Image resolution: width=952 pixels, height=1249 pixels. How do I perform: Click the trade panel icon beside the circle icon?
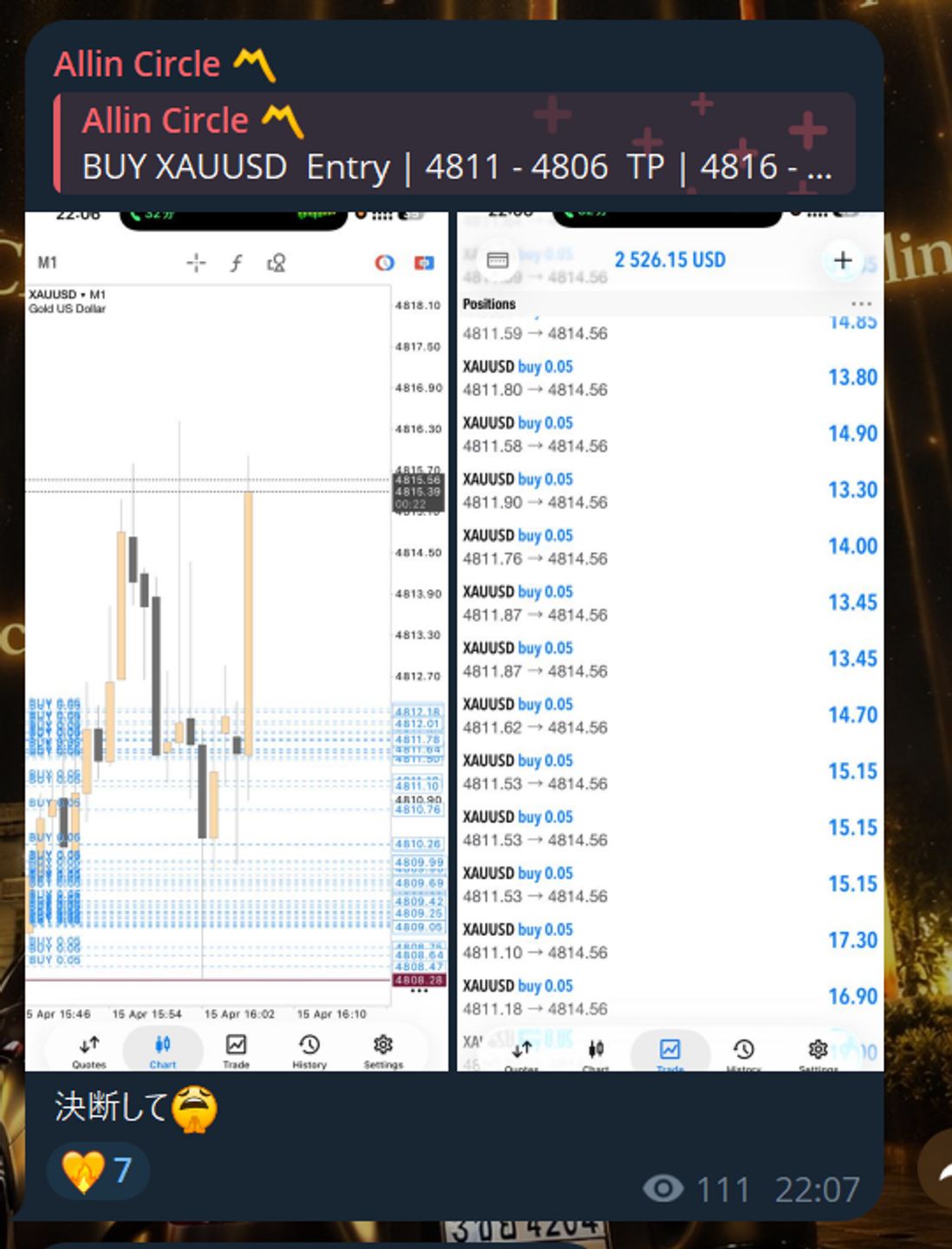click(424, 263)
